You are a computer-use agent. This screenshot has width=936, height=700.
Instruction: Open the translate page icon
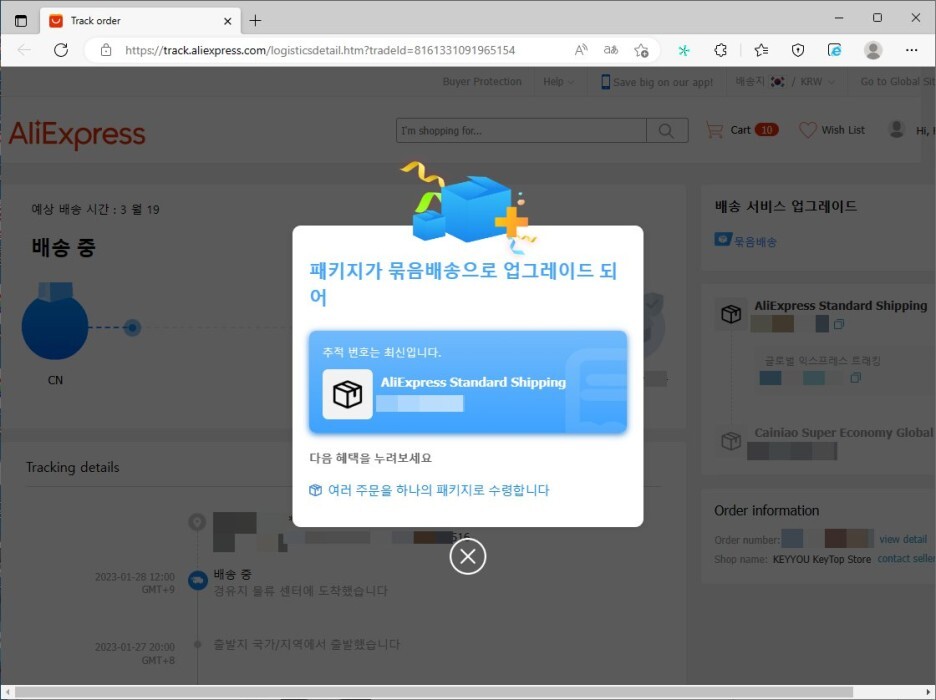tap(611, 50)
